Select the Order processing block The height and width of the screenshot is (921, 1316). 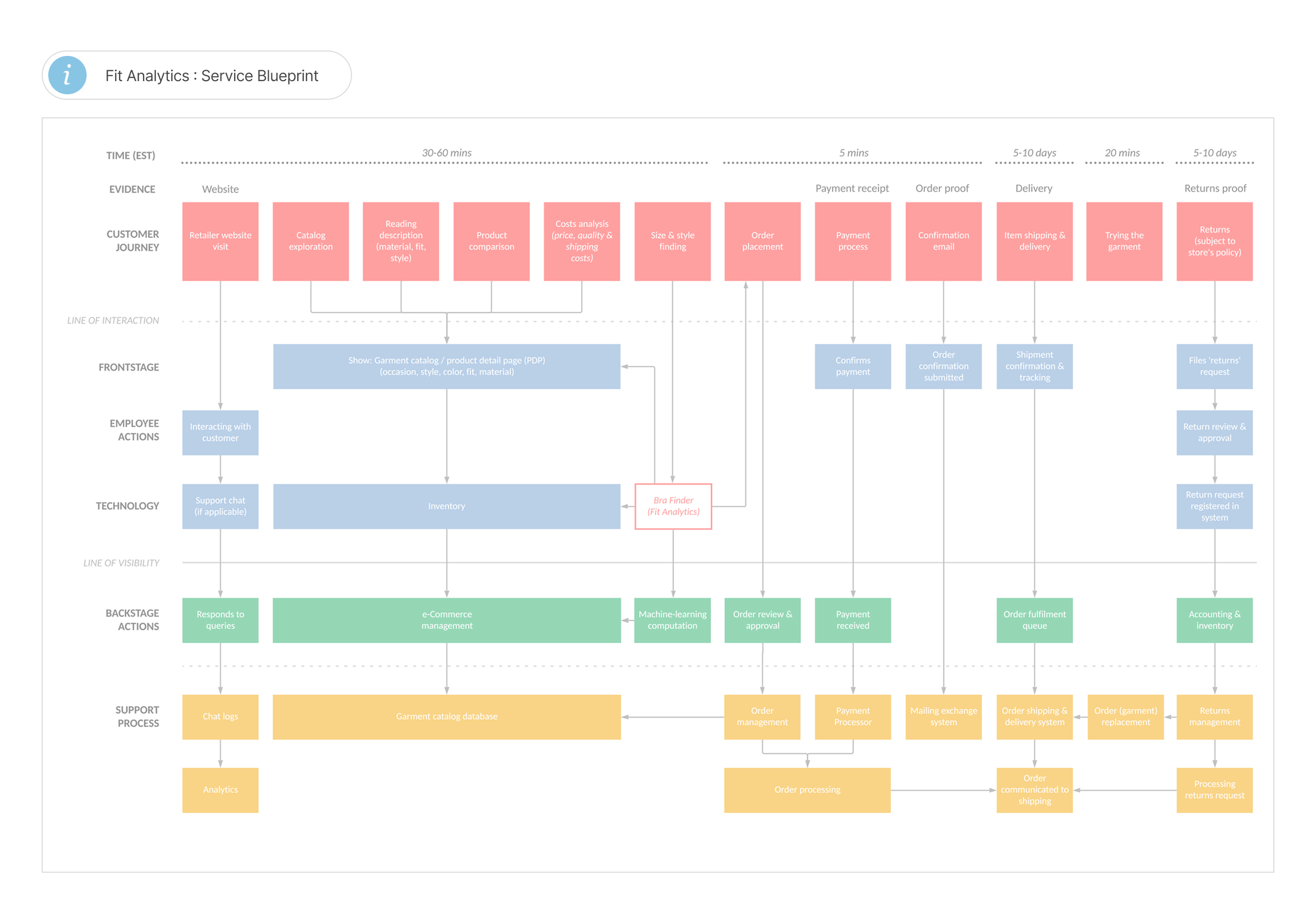coord(807,790)
